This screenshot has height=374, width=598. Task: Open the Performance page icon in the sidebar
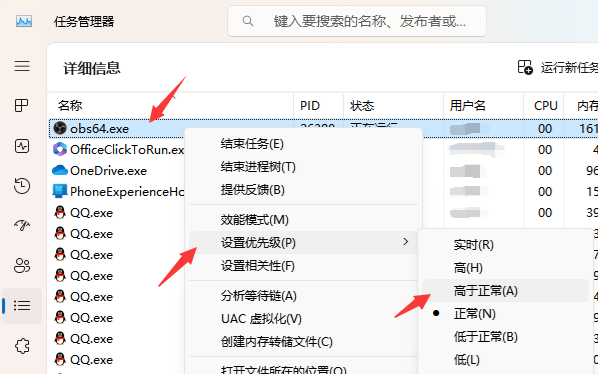coord(22,146)
